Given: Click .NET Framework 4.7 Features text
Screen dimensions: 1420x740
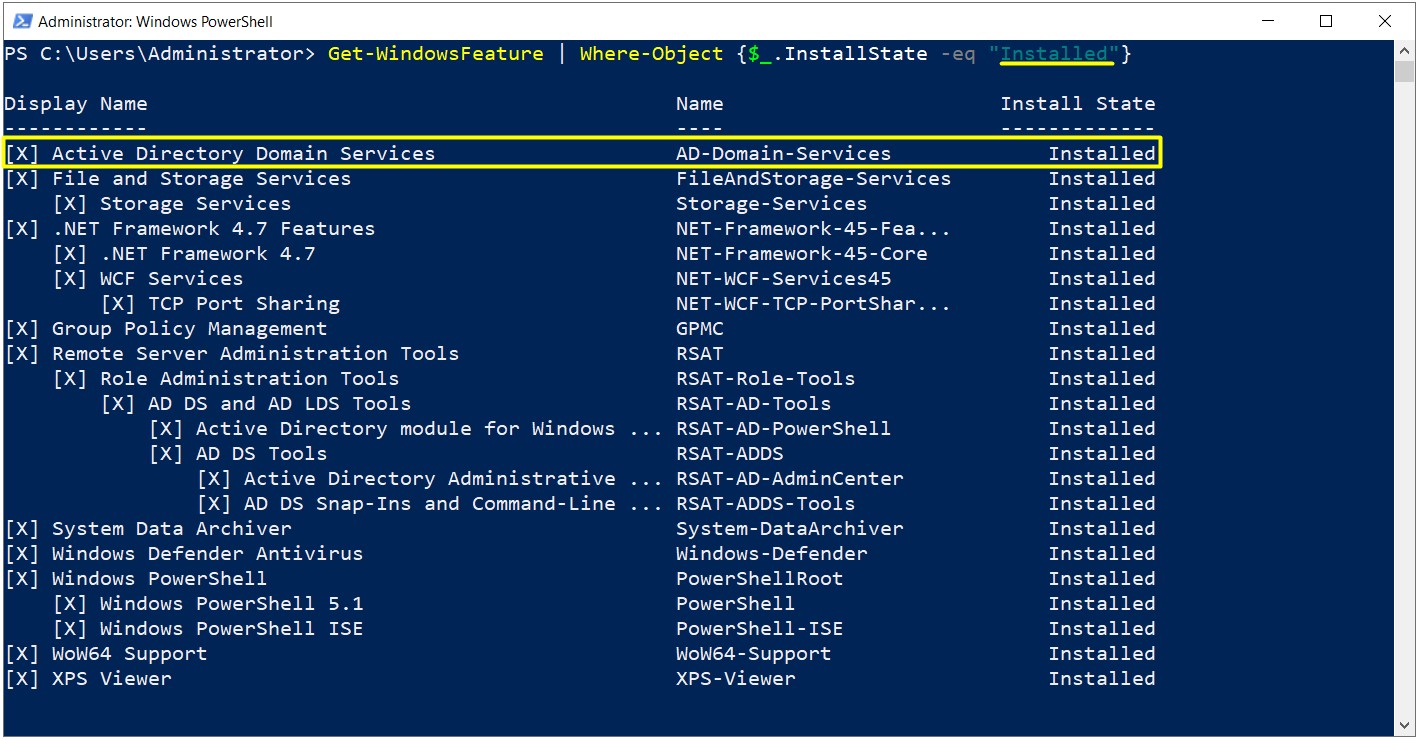Looking at the screenshot, I should click(214, 229).
